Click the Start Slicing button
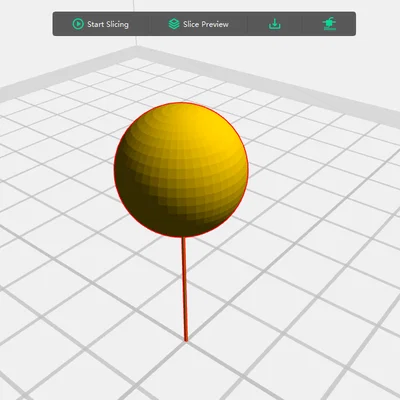 click(x=100, y=24)
